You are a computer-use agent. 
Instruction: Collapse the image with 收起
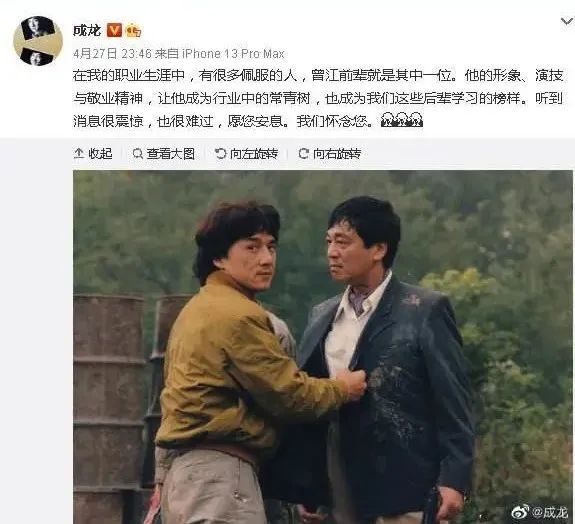click(x=93, y=154)
